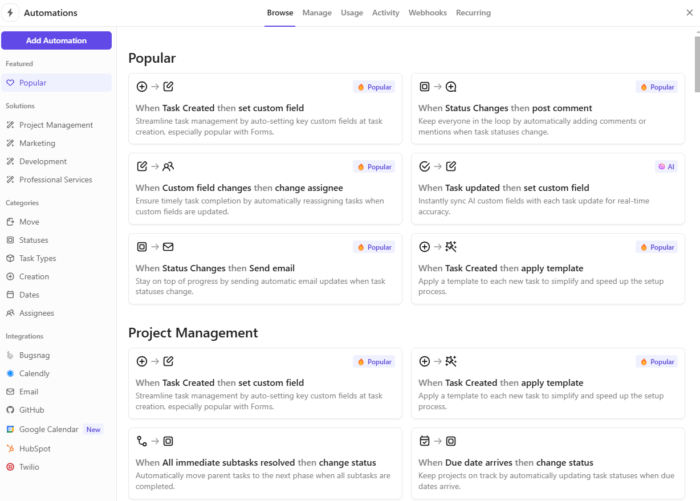Screen dimensions: 700x501
Task: Select the Dates category icon
Action: tap(10, 295)
